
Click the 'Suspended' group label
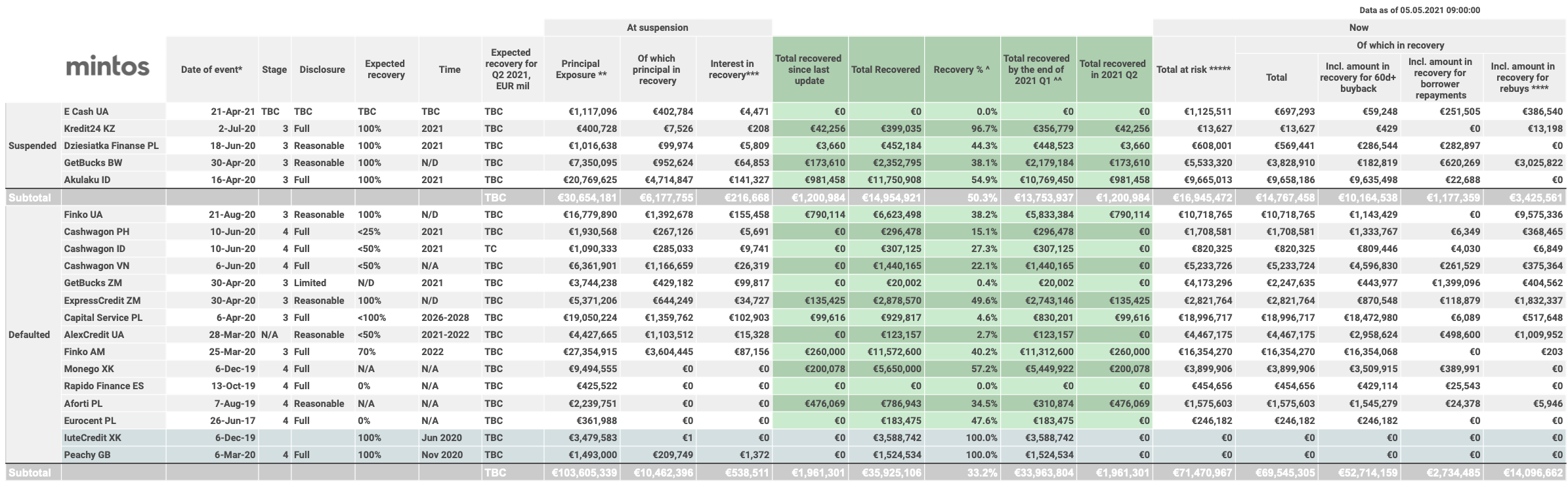(x=32, y=146)
